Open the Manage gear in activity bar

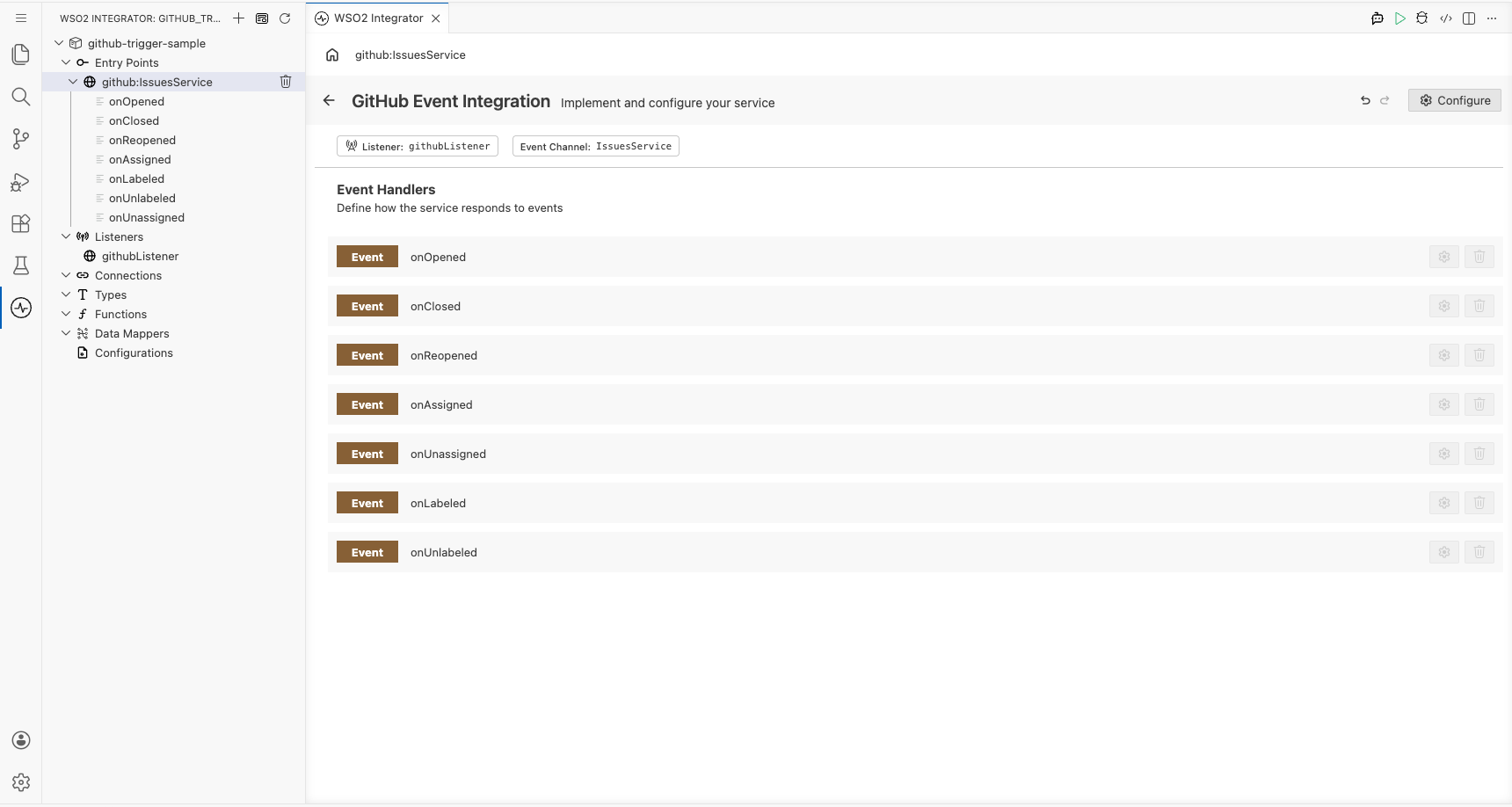pos(21,782)
